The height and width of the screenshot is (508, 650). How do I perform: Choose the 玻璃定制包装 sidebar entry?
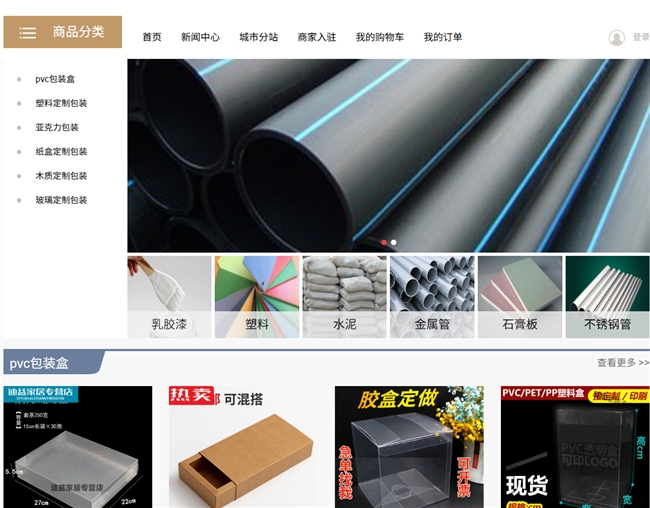pos(61,200)
